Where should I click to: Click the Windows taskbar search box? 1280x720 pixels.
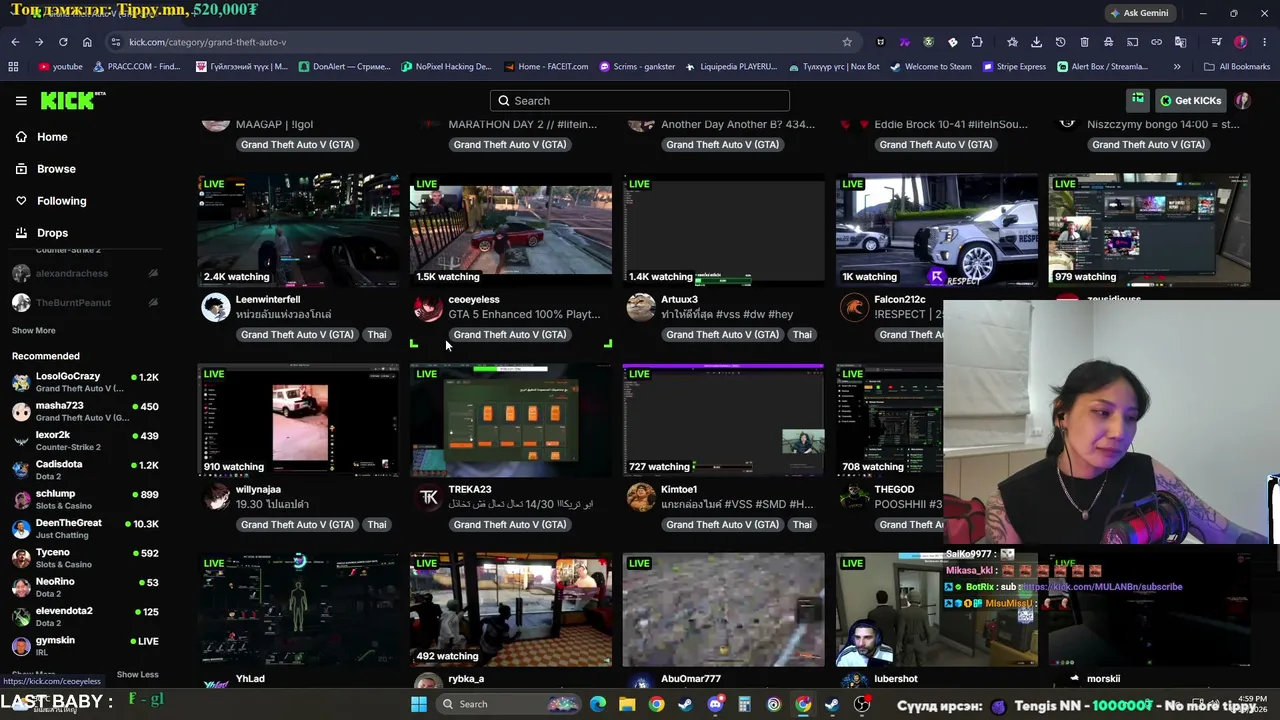511,704
